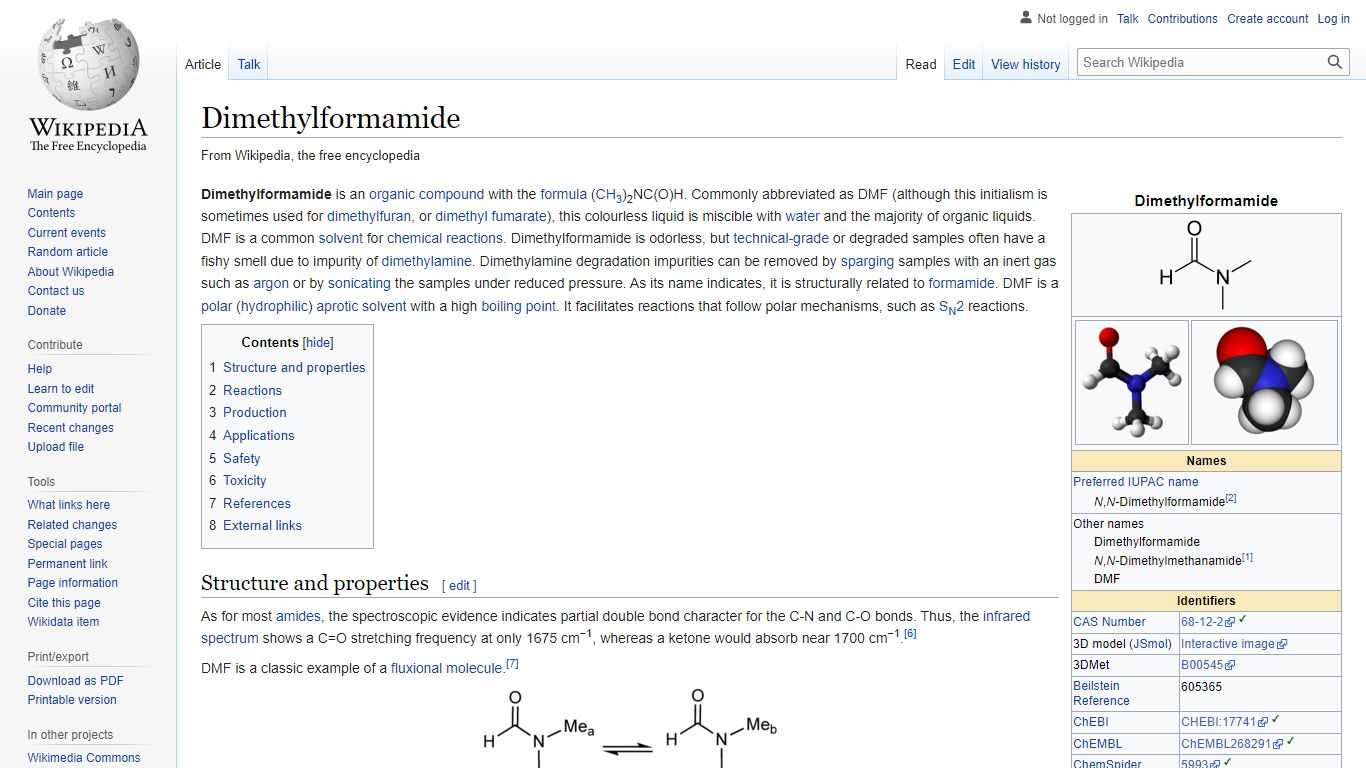The height and width of the screenshot is (768, 1366).
Task: Click the search magnifying glass icon
Action: coord(1335,62)
